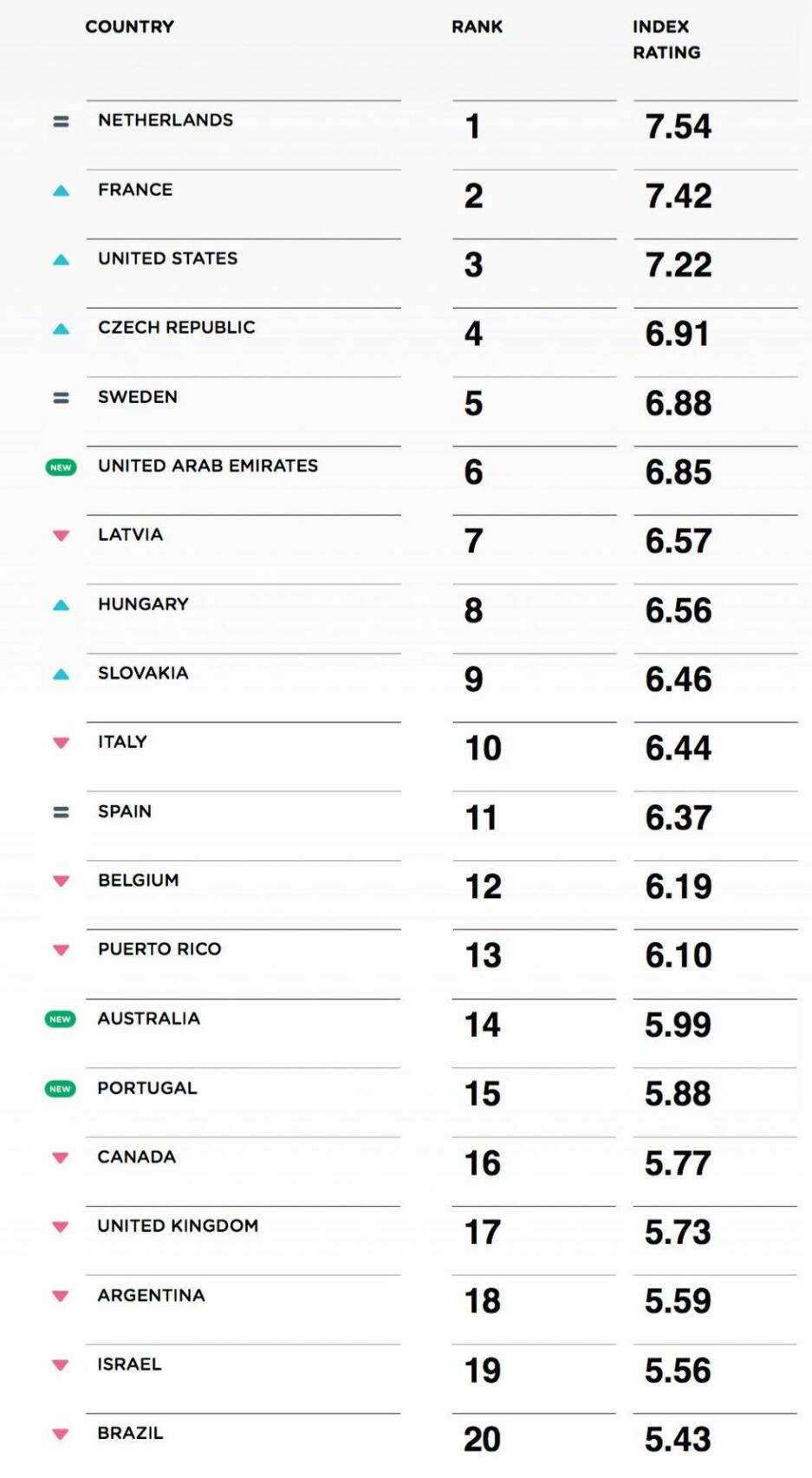The width and height of the screenshot is (812, 1478).
Task: Click the blue up arrow beside France
Action: pyautogui.click(x=61, y=191)
